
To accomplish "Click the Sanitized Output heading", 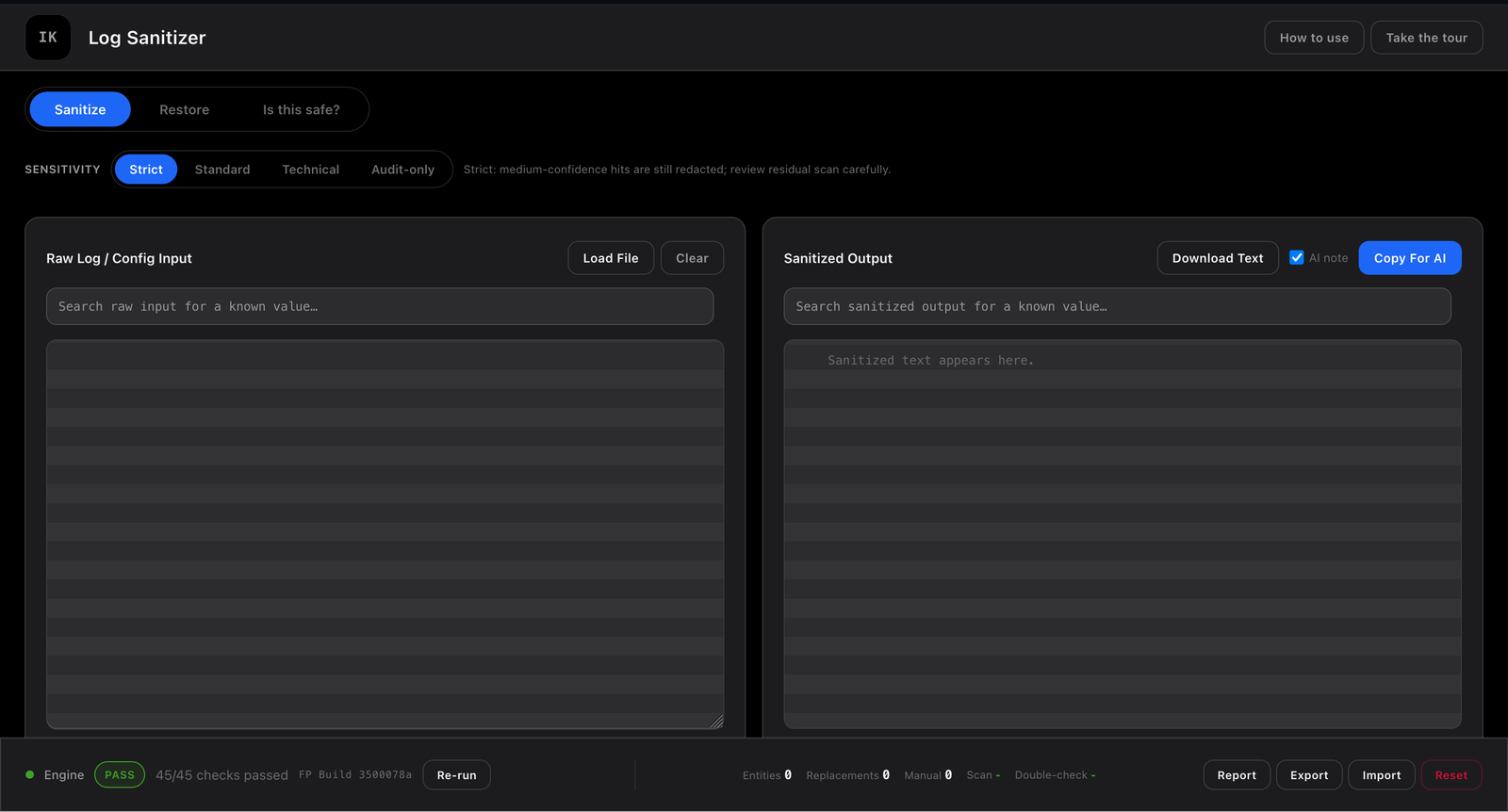I will coord(838,258).
